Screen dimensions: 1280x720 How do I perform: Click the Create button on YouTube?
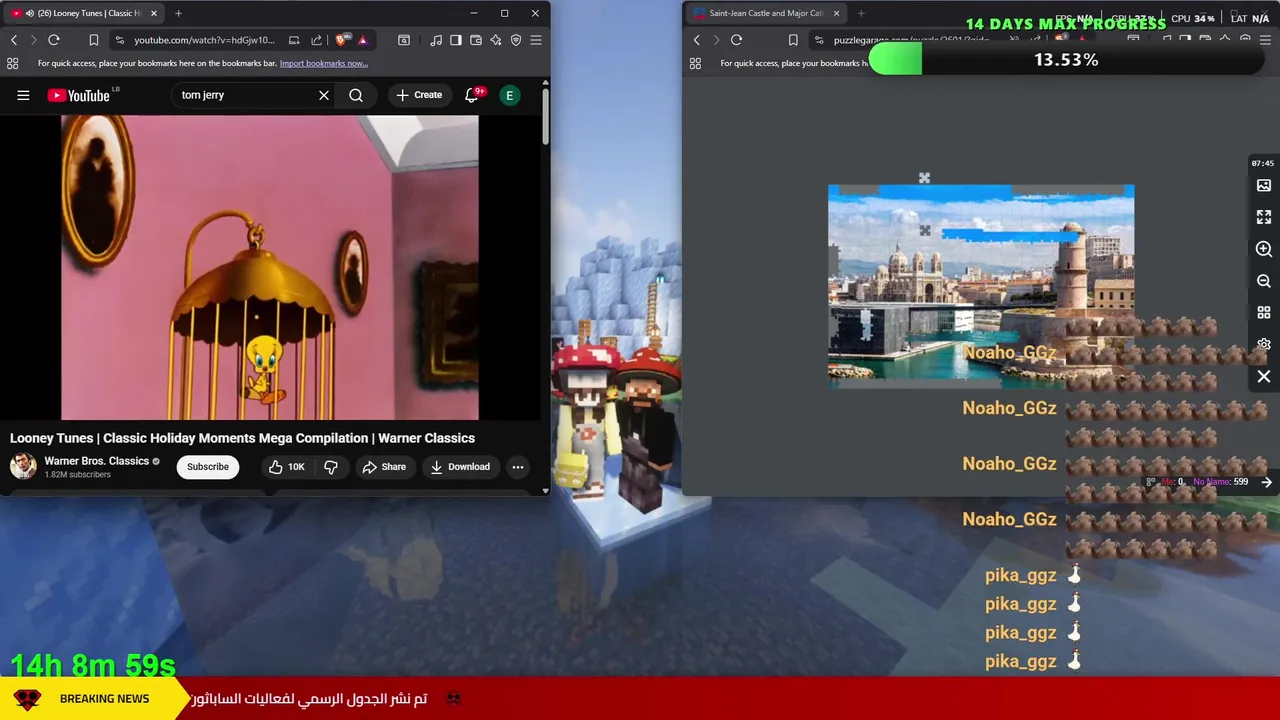pos(419,95)
